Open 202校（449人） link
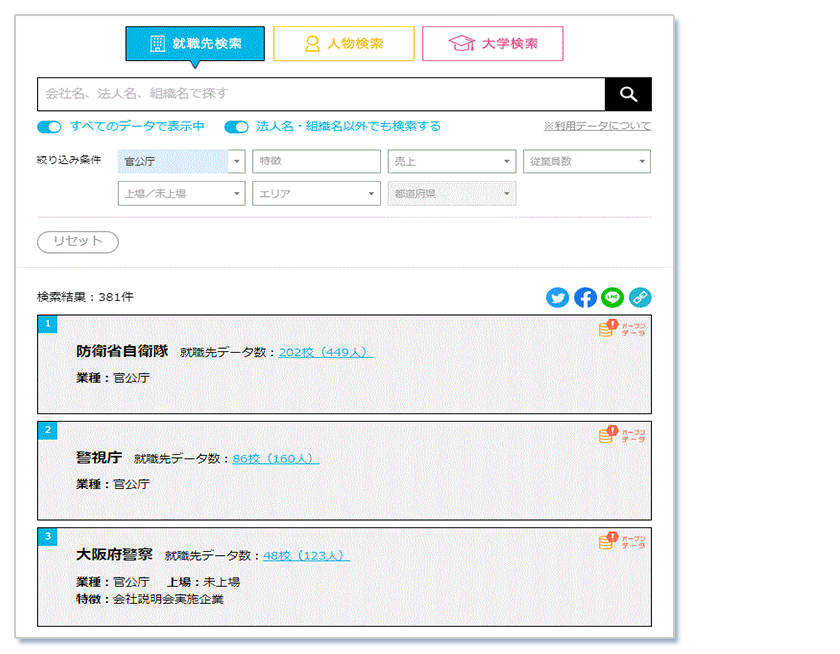Image resolution: width=840 pixels, height=654 pixels. point(326,352)
